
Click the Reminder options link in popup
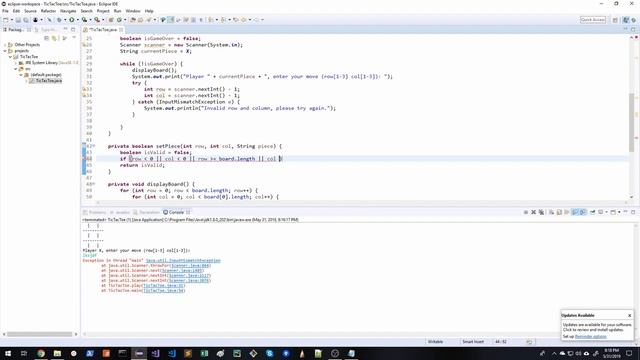click(591, 336)
